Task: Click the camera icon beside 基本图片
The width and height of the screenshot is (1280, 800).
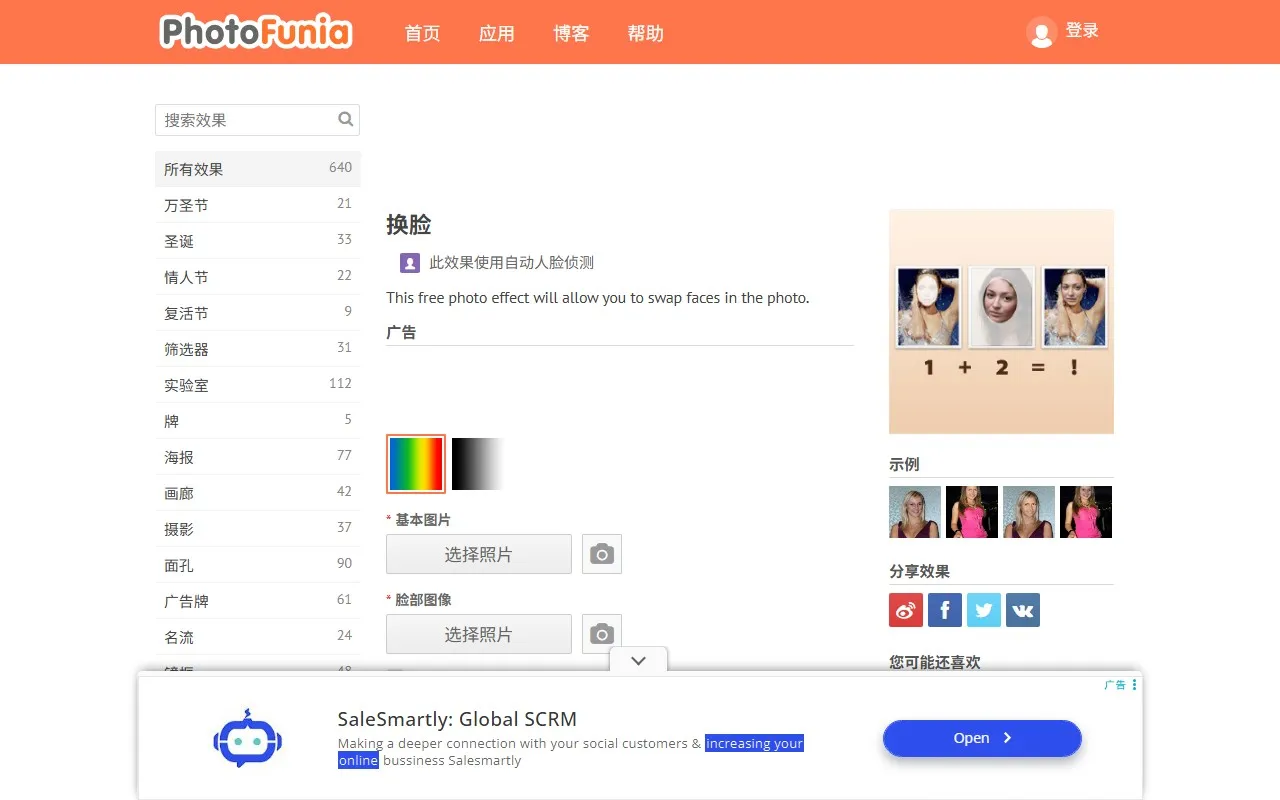Action: coord(601,554)
